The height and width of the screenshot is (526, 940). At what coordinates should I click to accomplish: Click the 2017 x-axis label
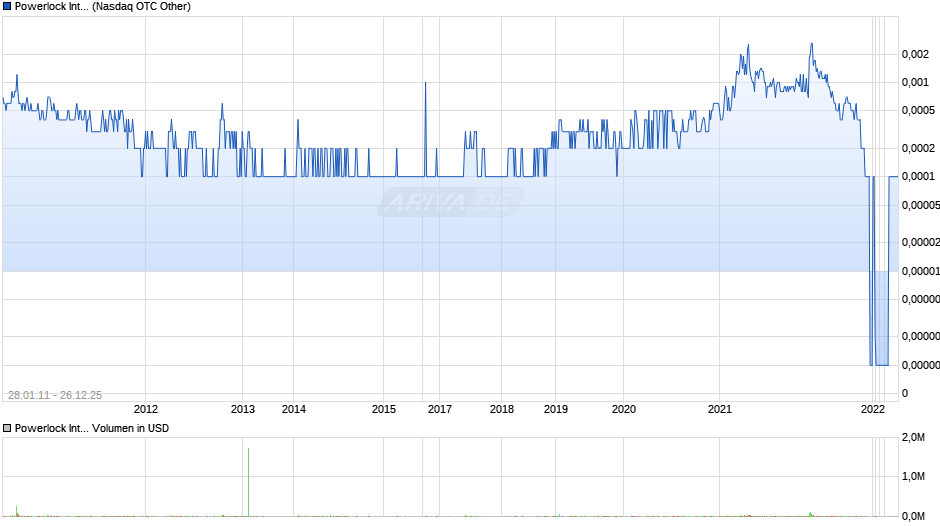439,409
